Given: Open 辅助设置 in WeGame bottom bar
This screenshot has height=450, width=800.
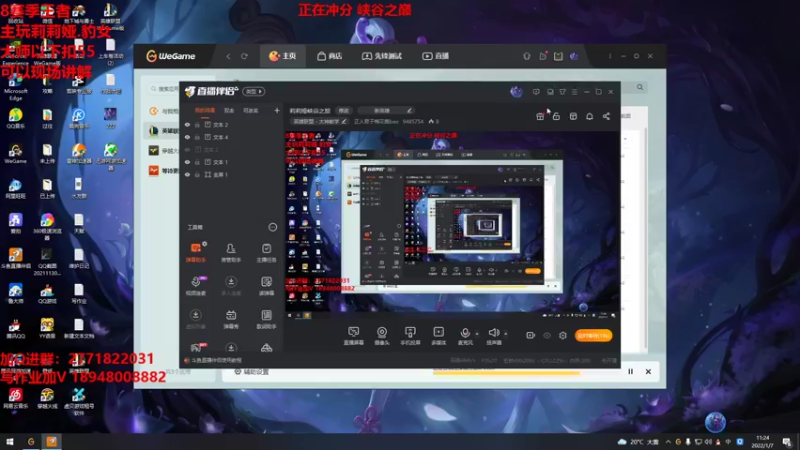Looking at the screenshot, I should pos(251,372).
